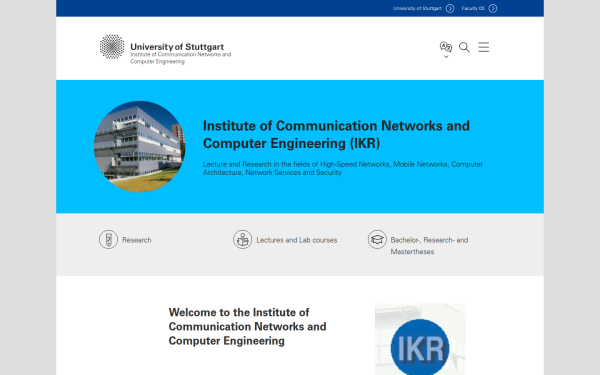Click arrow icon next to Faculty 05
Image resolution: width=600 pixels, height=375 pixels.
(493, 8)
